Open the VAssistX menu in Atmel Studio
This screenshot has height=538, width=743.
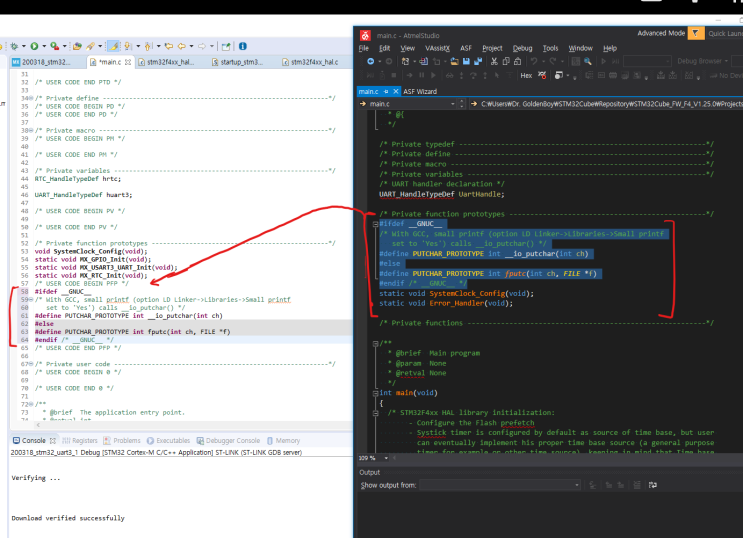click(x=437, y=48)
